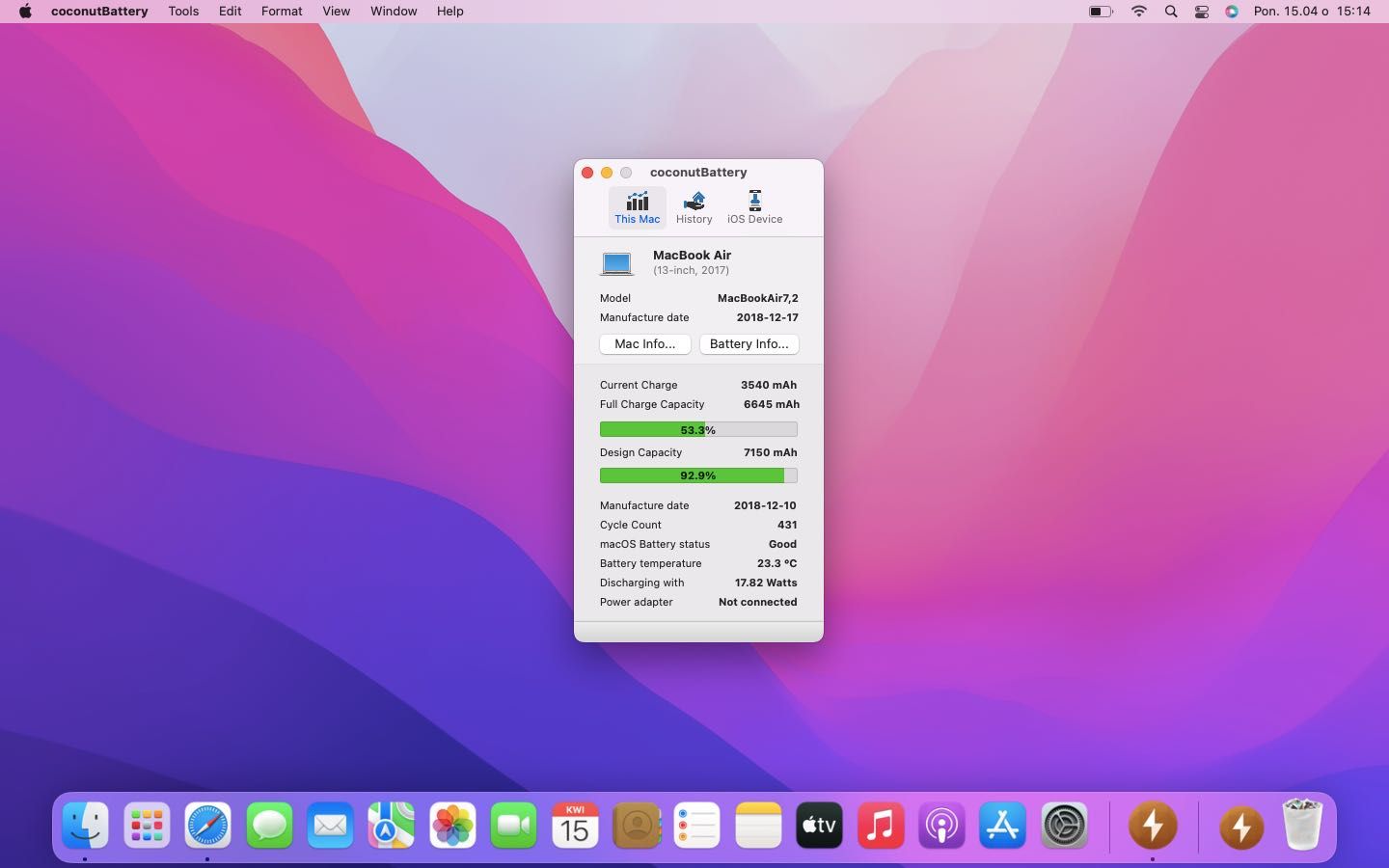Open Calendar from the Dock
The width and height of the screenshot is (1389, 868).
(x=575, y=826)
